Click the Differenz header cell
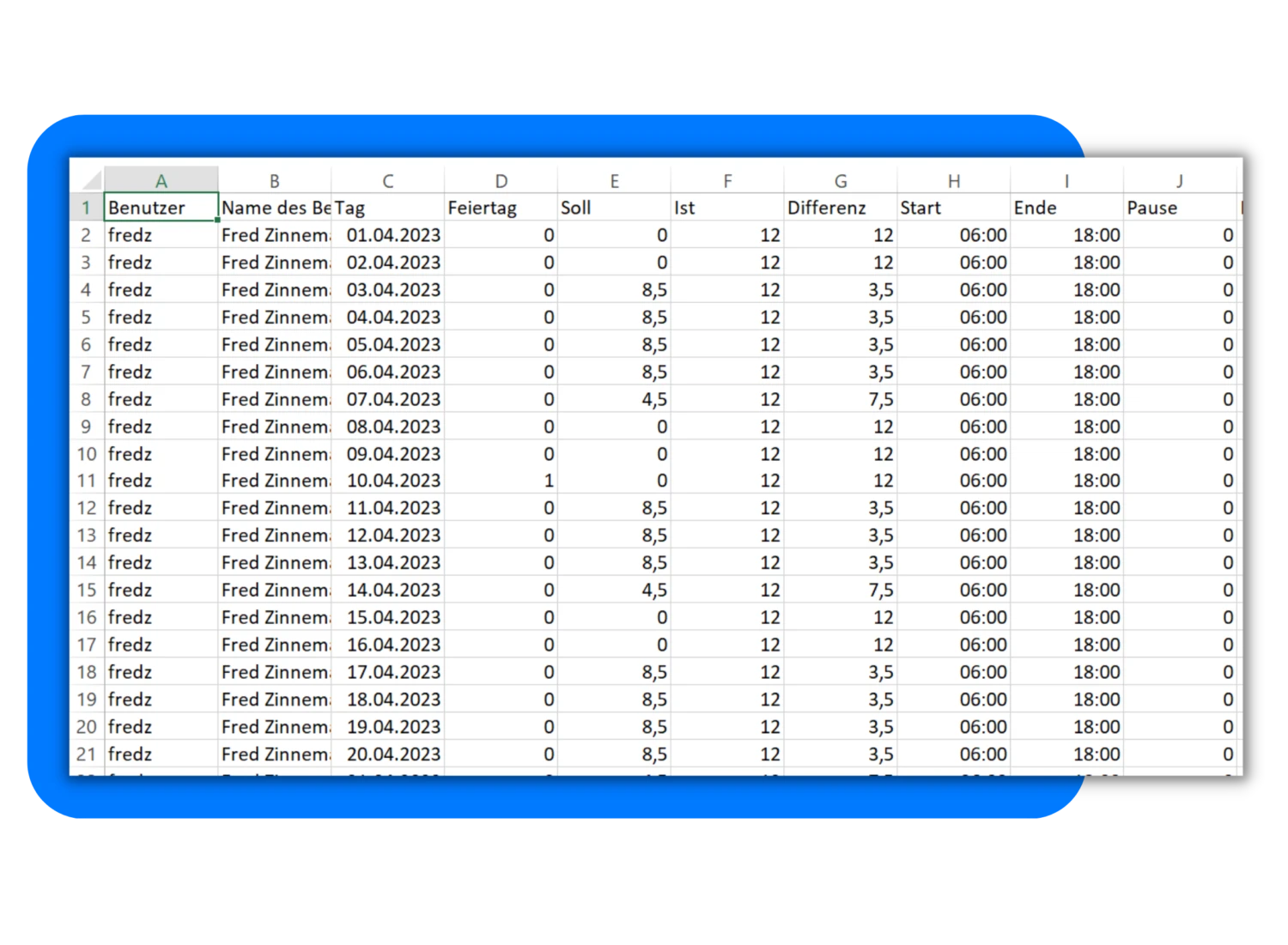This screenshot has width=1288, height=945. click(x=841, y=208)
